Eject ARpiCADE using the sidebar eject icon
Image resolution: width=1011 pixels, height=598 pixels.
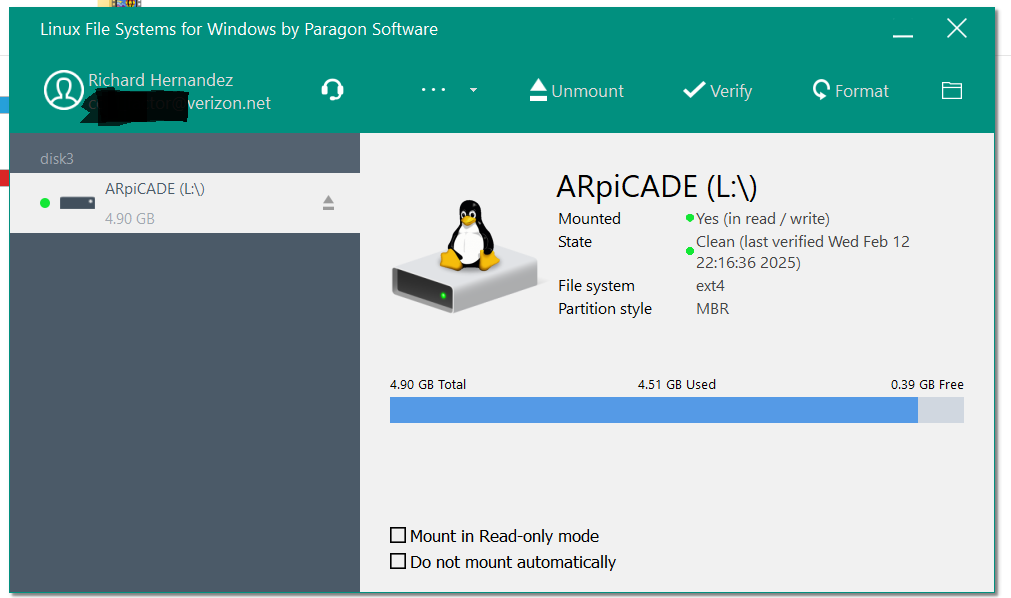[x=328, y=203]
